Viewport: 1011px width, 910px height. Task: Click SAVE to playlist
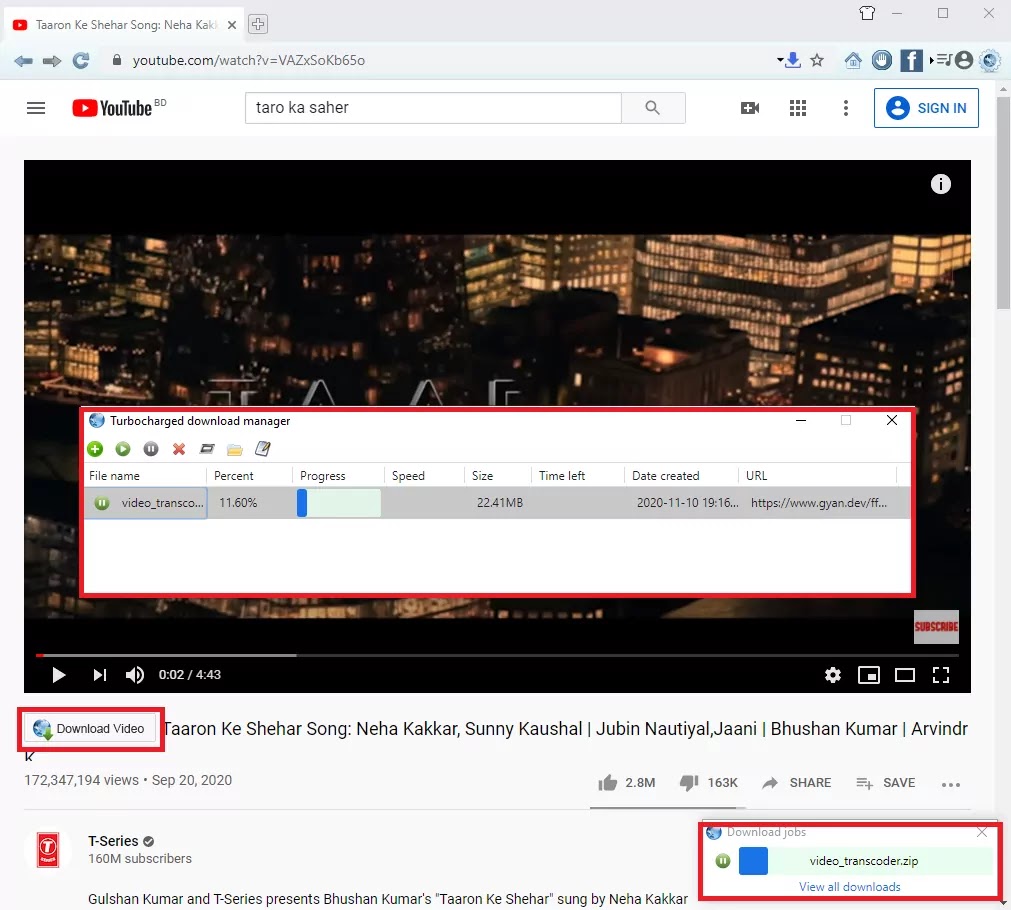[885, 783]
